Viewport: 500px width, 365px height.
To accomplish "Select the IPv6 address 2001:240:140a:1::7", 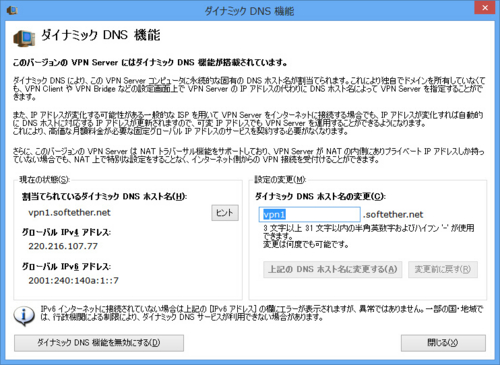I will coord(73,281).
